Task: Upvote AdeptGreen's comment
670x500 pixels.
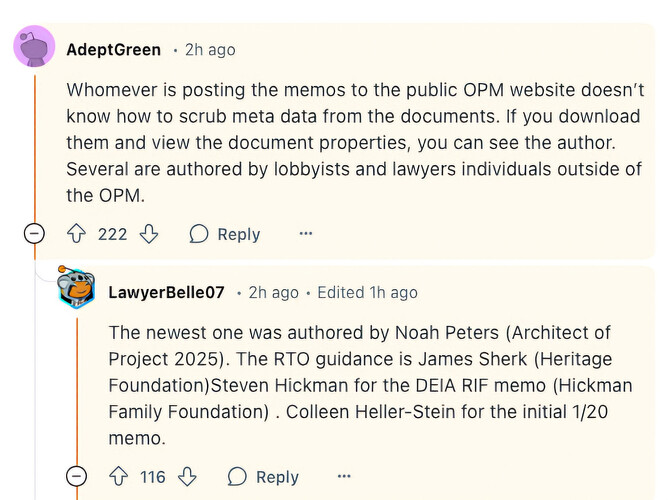Action: click(76, 234)
